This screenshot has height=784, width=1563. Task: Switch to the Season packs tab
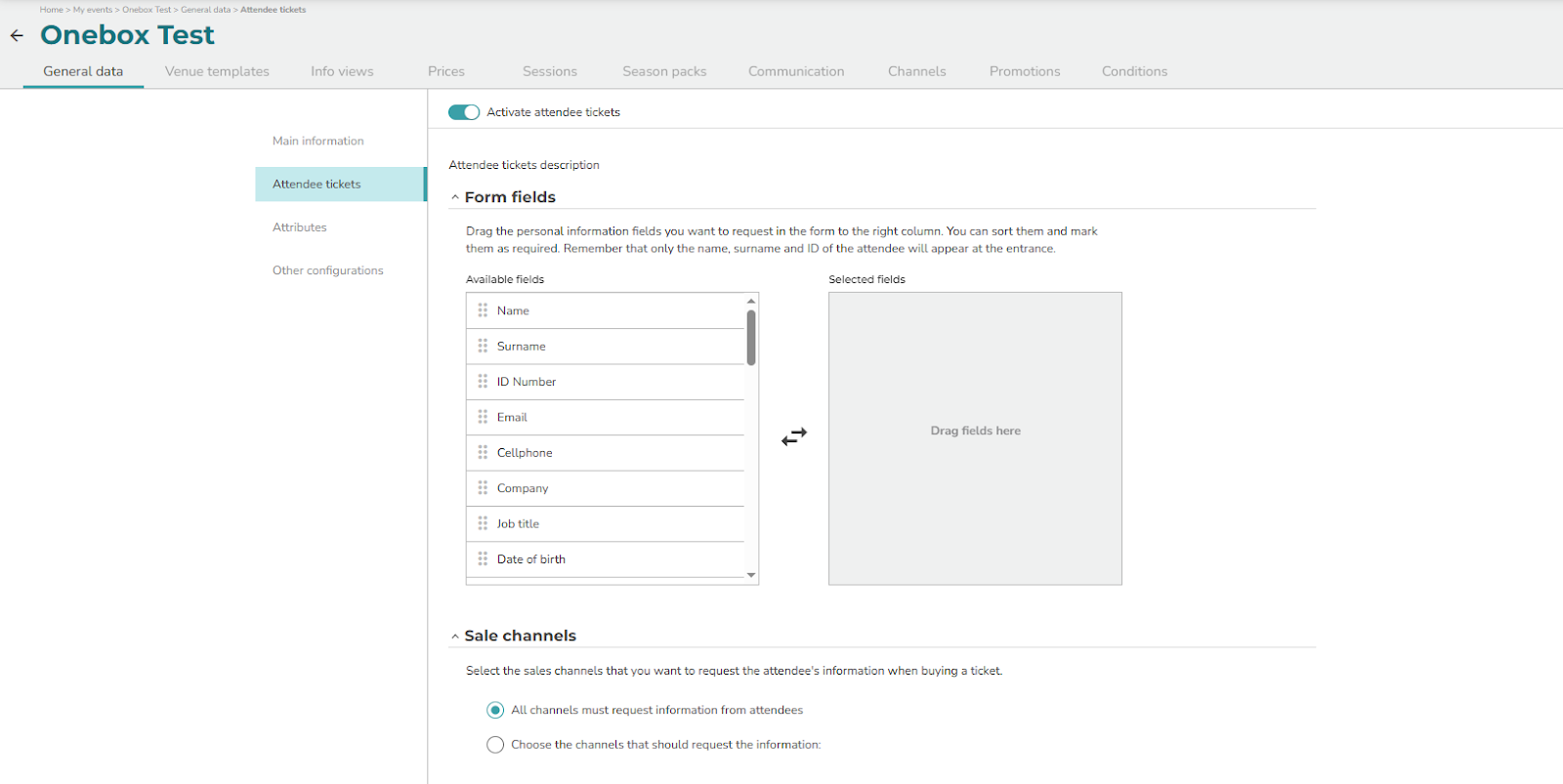point(664,71)
